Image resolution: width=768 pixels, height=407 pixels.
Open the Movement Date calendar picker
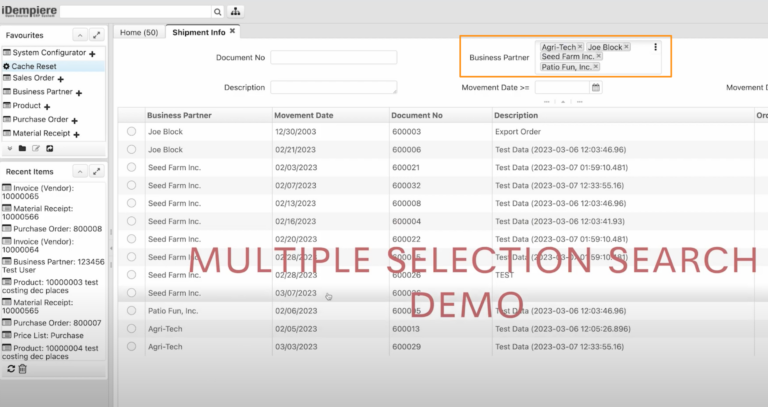[x=597, y=88]
